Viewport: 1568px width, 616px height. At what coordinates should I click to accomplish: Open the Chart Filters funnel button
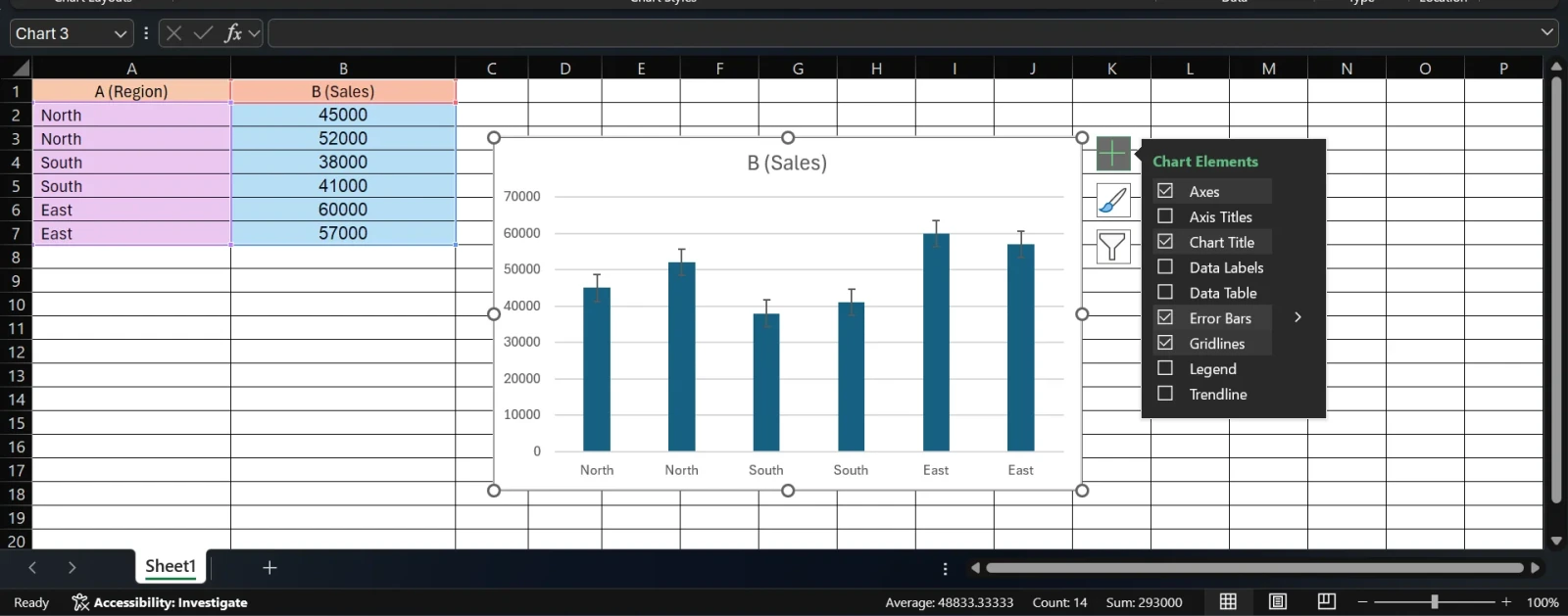tap(1113, 247)
